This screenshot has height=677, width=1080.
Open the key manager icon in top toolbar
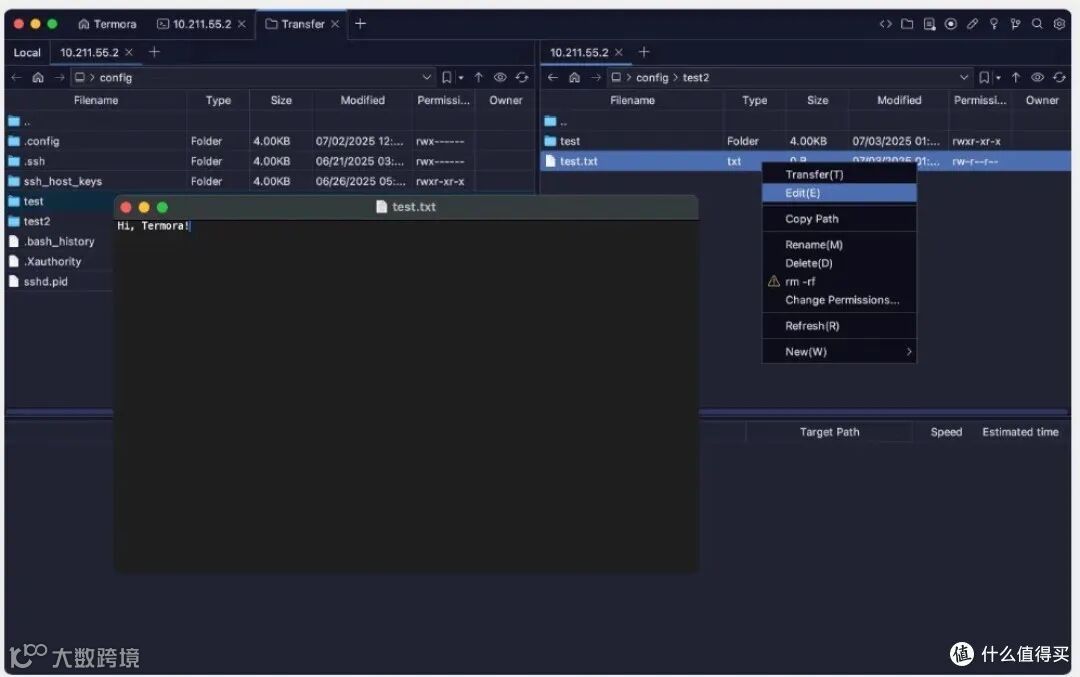(x=993, y=24)
